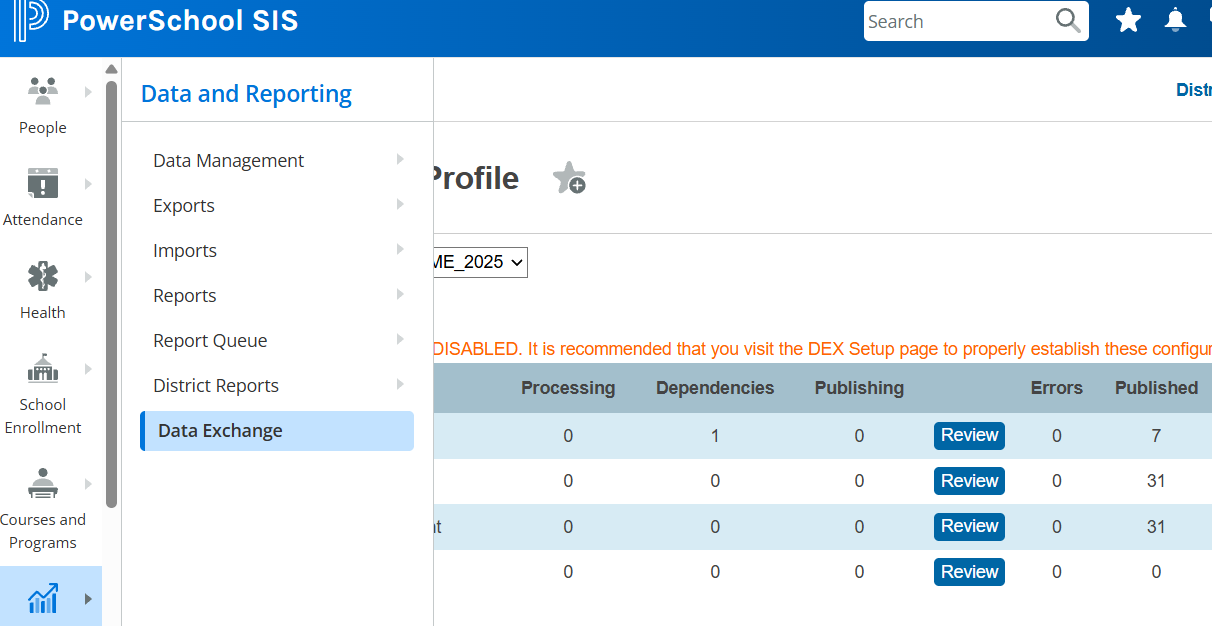Click the third Review button
1212x626 pixels.
click(x=969, y=526)
